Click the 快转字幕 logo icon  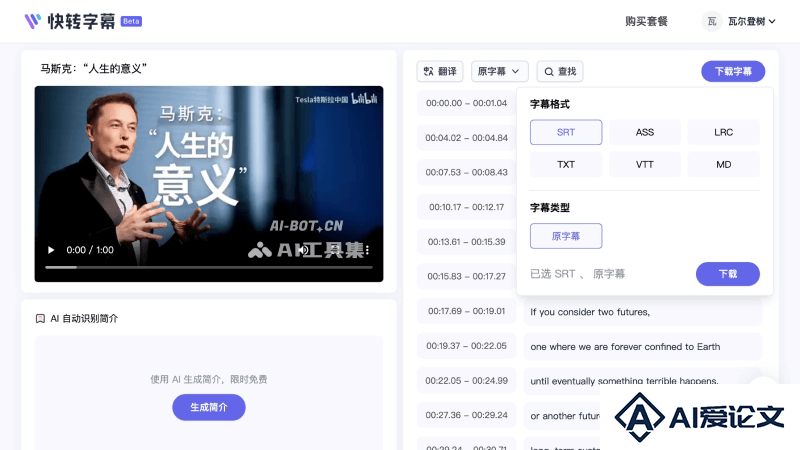tap(33, 21)
